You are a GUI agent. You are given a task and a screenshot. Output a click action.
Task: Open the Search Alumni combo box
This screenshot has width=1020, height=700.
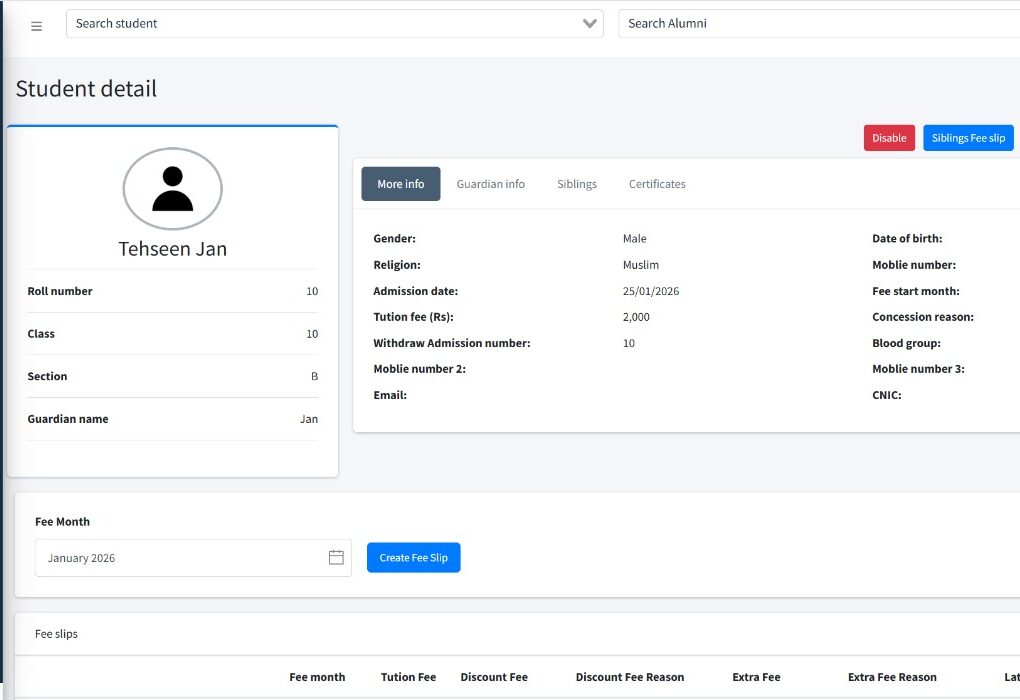(x=818, y=24)
